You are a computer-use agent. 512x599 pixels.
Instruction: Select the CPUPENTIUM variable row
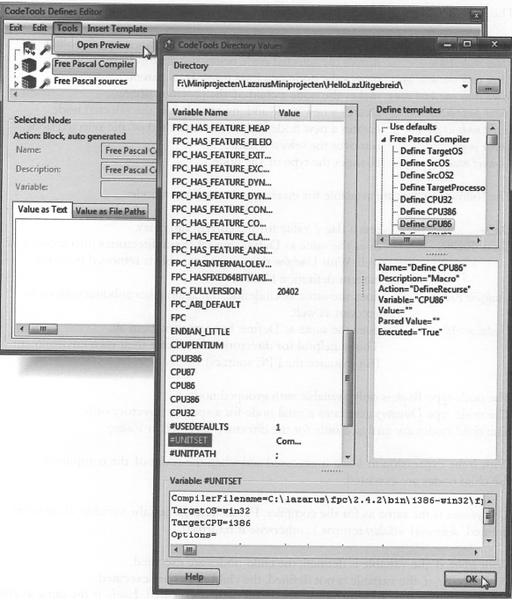256,345
